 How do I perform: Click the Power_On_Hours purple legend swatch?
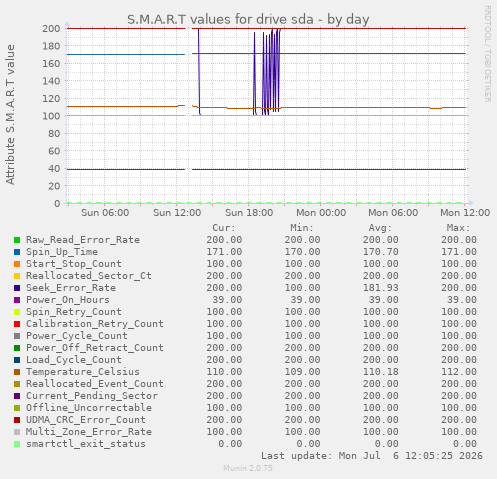(17, 300)
